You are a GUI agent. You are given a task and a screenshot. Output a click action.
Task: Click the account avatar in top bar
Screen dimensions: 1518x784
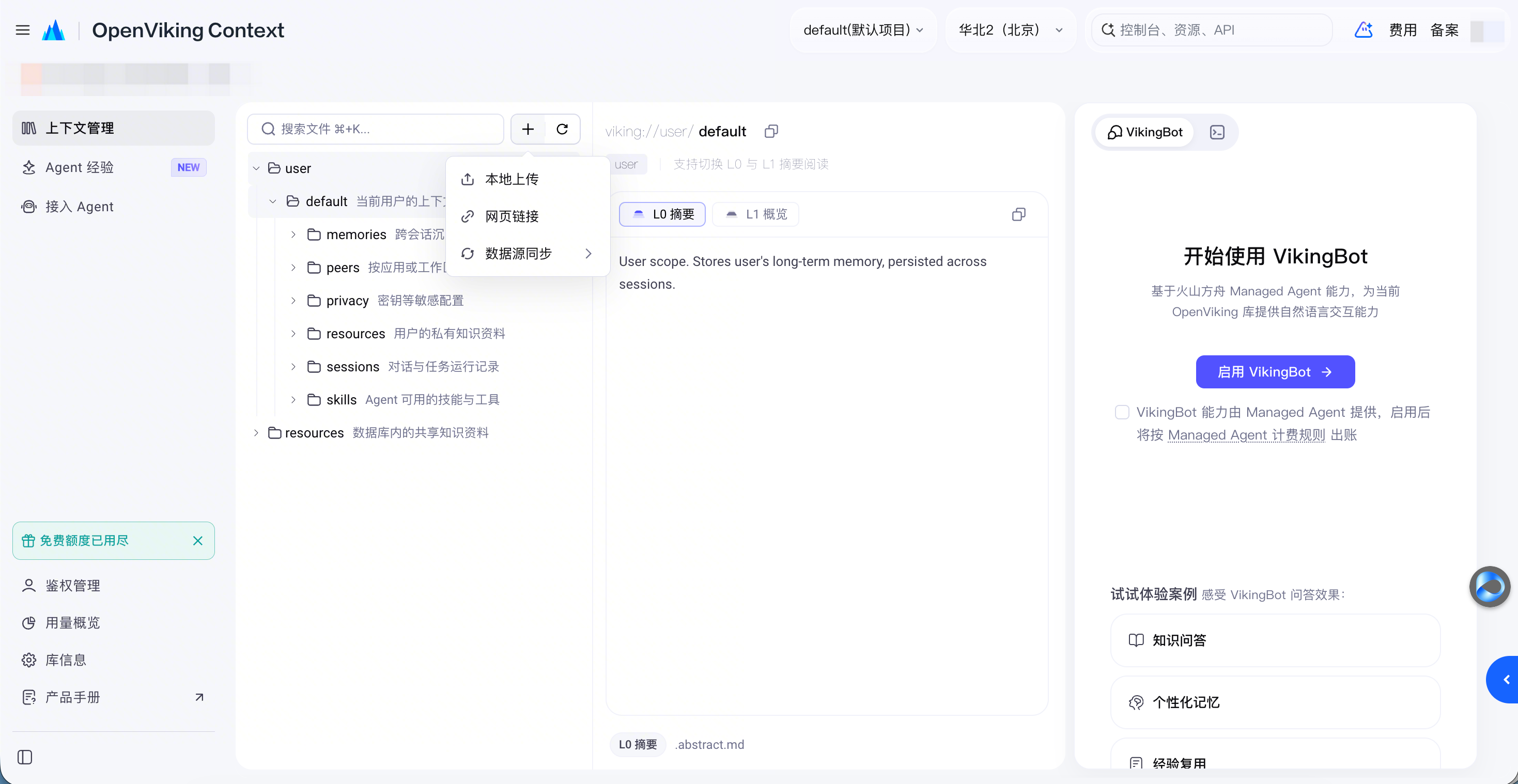pyautogui.click(x=1488, y=31)
